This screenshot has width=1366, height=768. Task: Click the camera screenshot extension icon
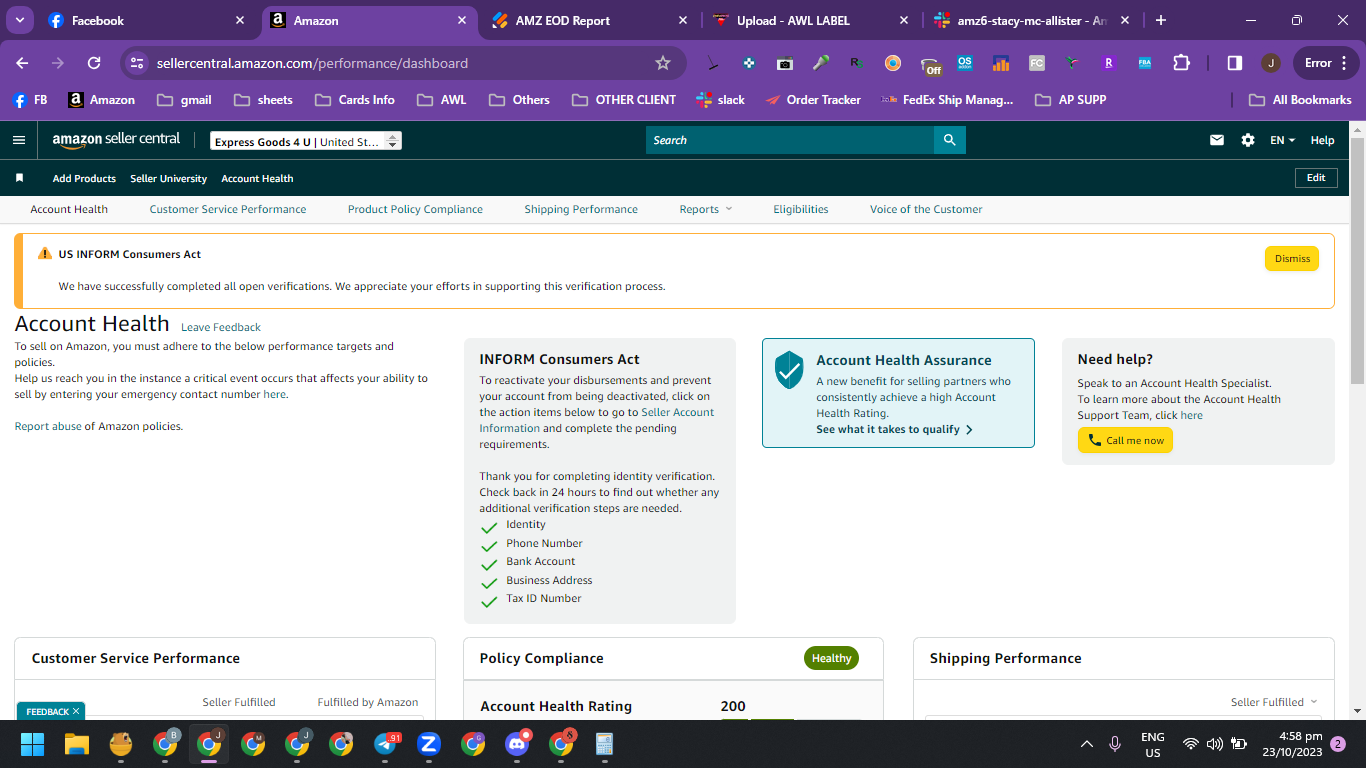[x=785, y=63]
